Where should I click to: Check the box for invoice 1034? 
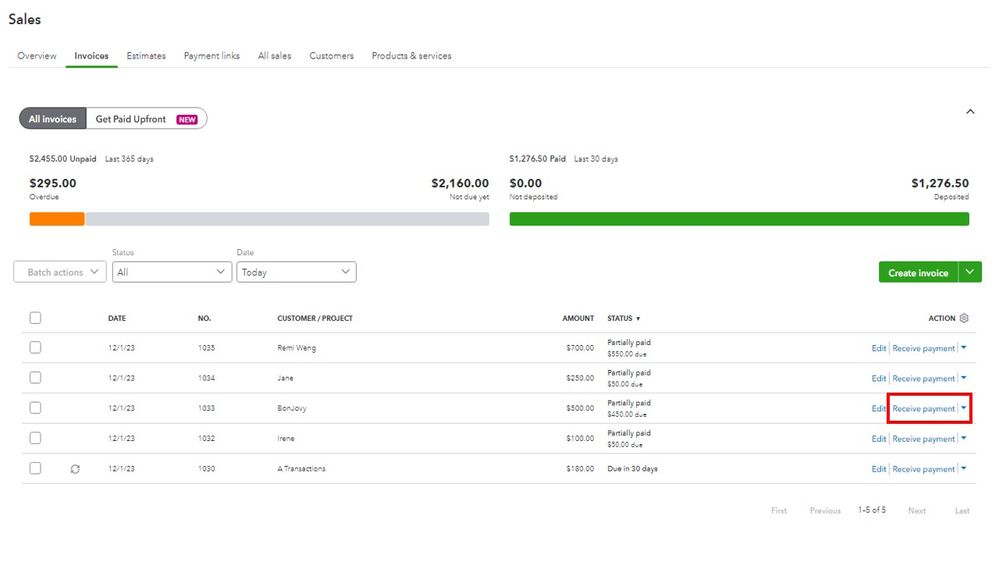point(35,378)
